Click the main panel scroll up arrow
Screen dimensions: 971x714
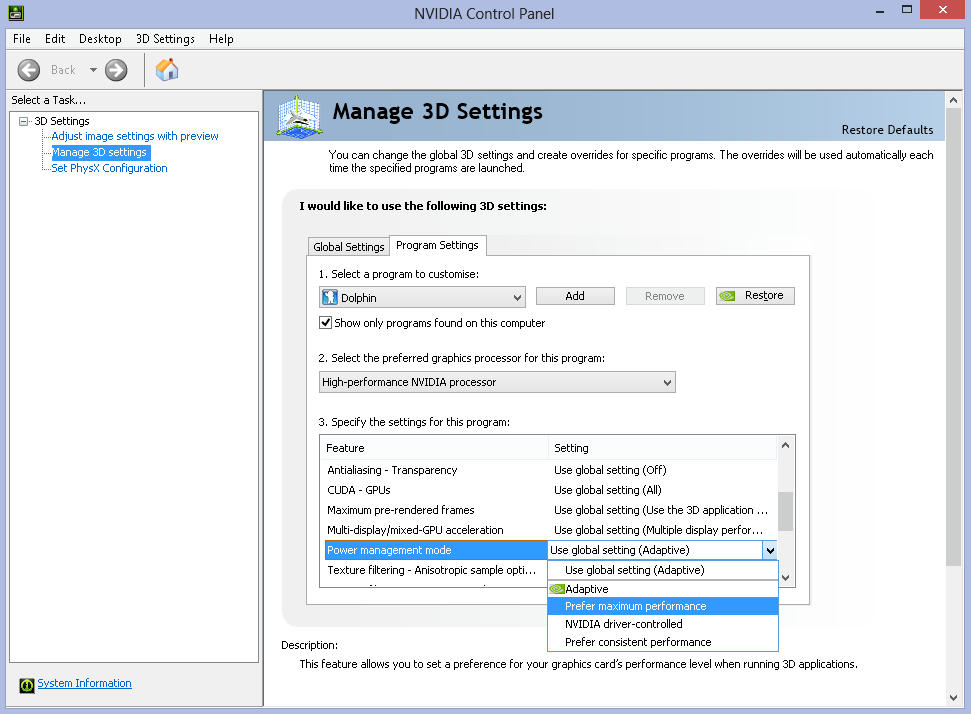click(954, 100)
